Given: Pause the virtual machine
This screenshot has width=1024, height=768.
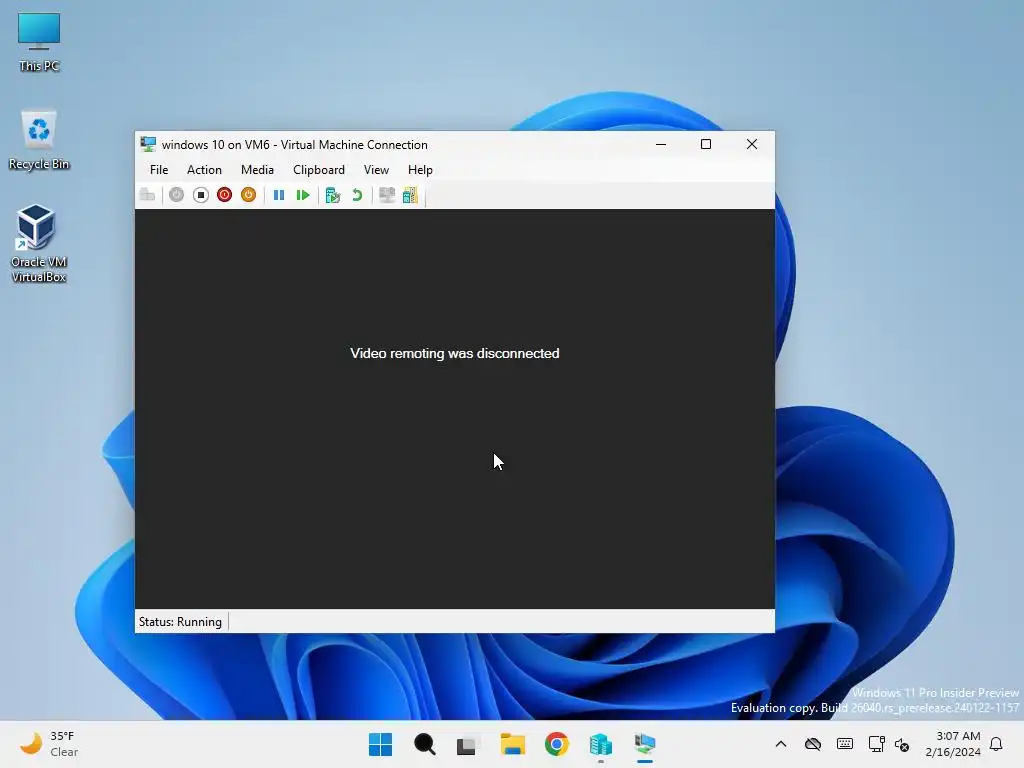Looking at the screenshot, I should coord(279,195).
